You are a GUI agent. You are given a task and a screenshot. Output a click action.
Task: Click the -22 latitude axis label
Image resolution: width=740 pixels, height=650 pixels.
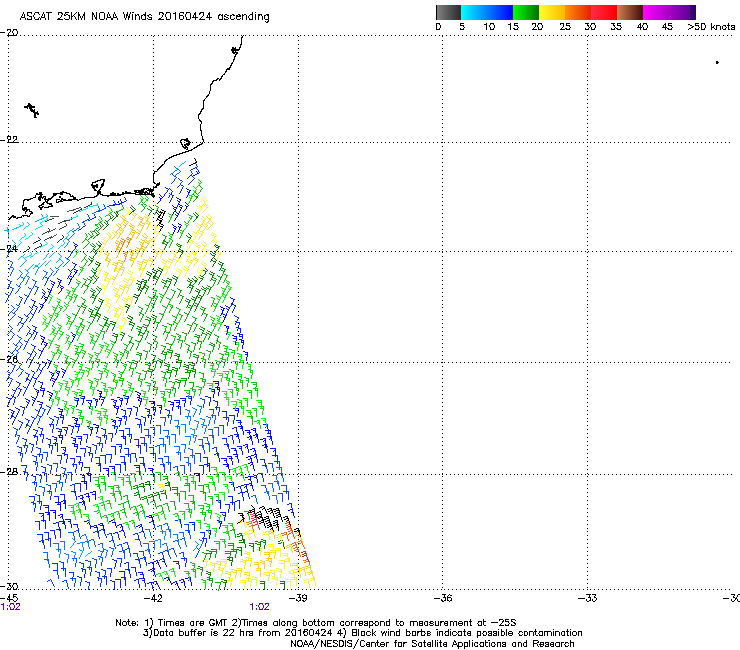(9, 140)
